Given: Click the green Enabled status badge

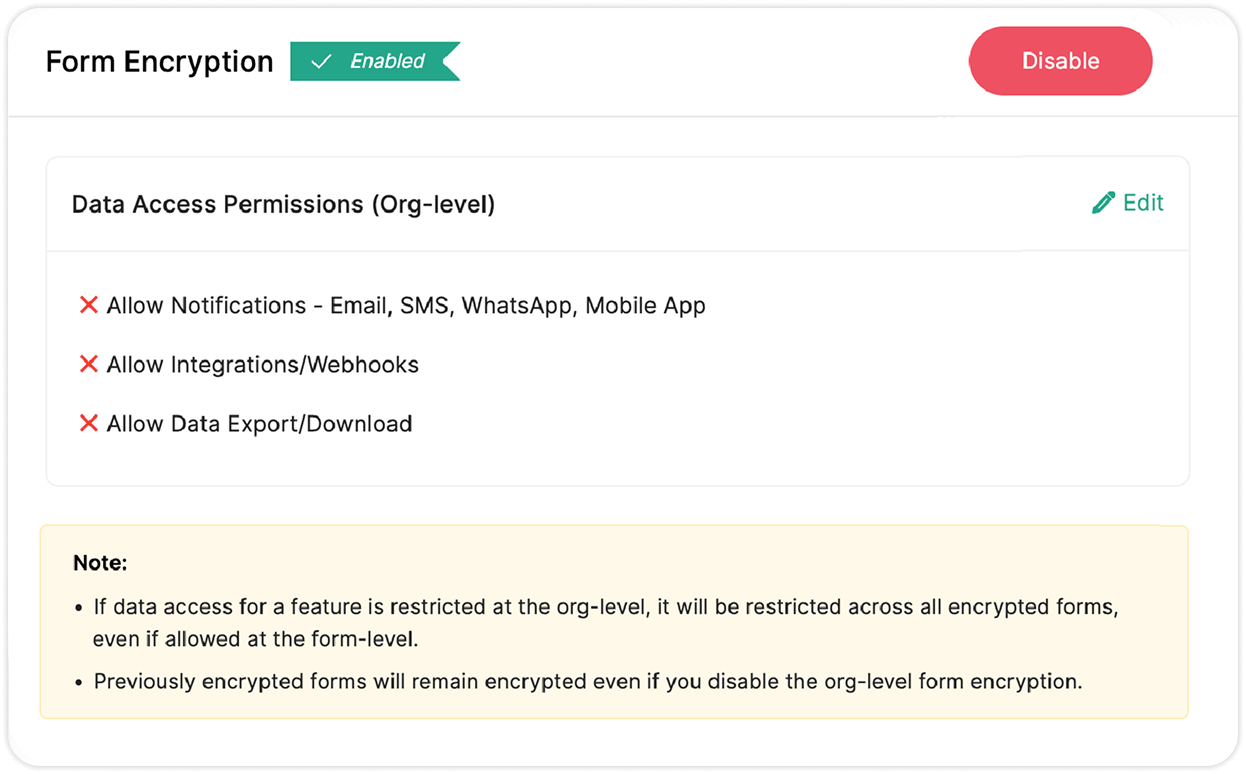Looking at the screenshot, I should pos(375,61).
